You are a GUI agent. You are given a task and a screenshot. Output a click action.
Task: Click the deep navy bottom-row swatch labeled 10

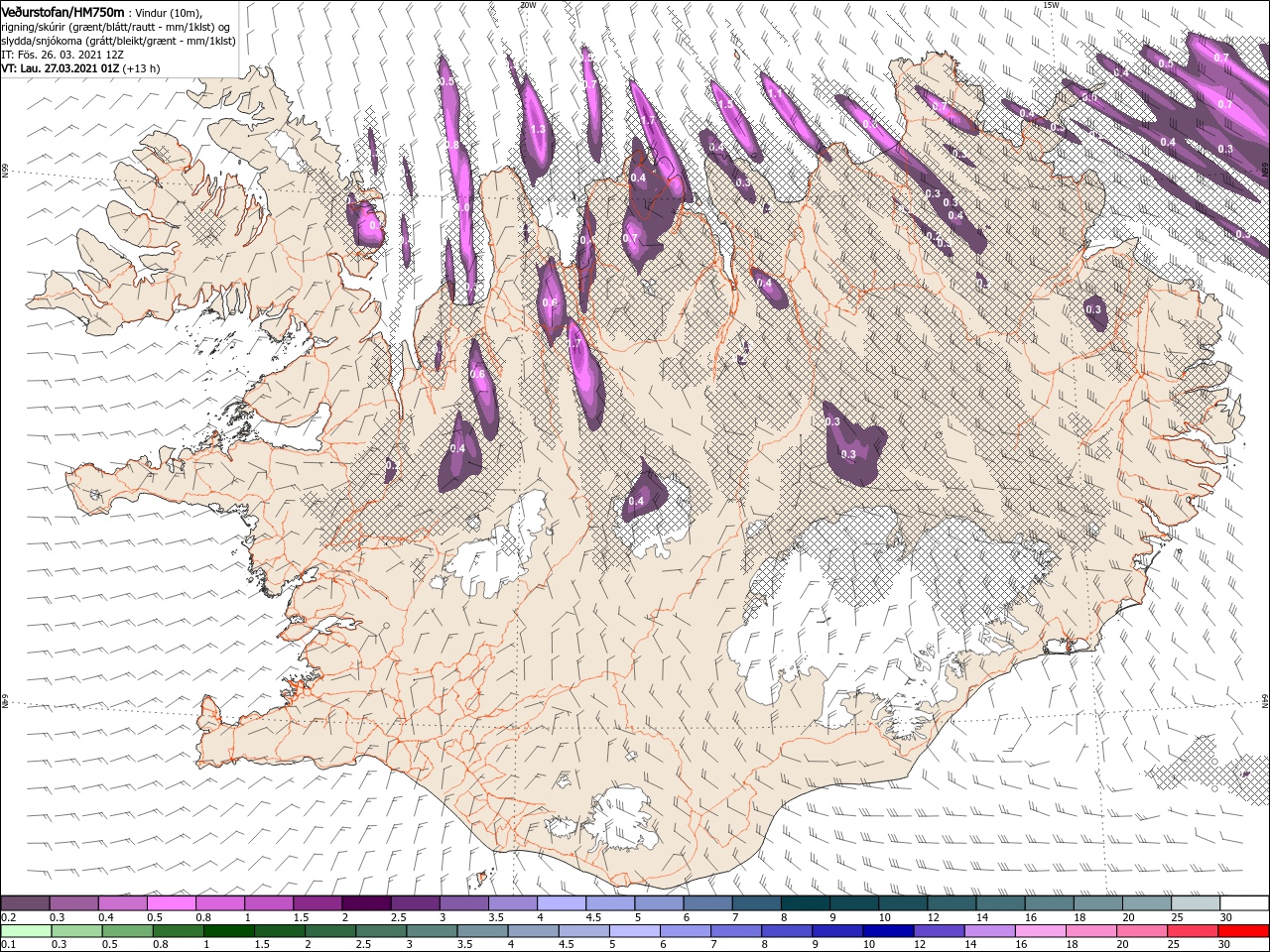click(887, 931)
